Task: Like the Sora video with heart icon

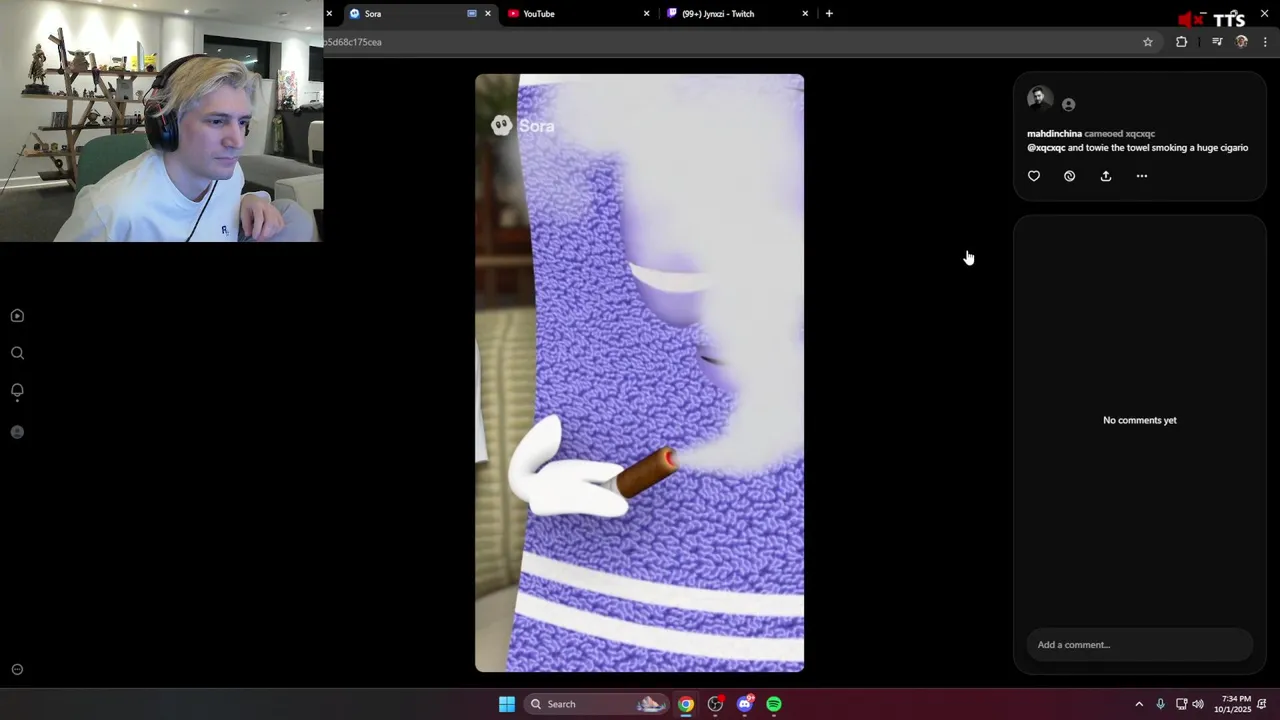Action: [x=1034, y=176]
